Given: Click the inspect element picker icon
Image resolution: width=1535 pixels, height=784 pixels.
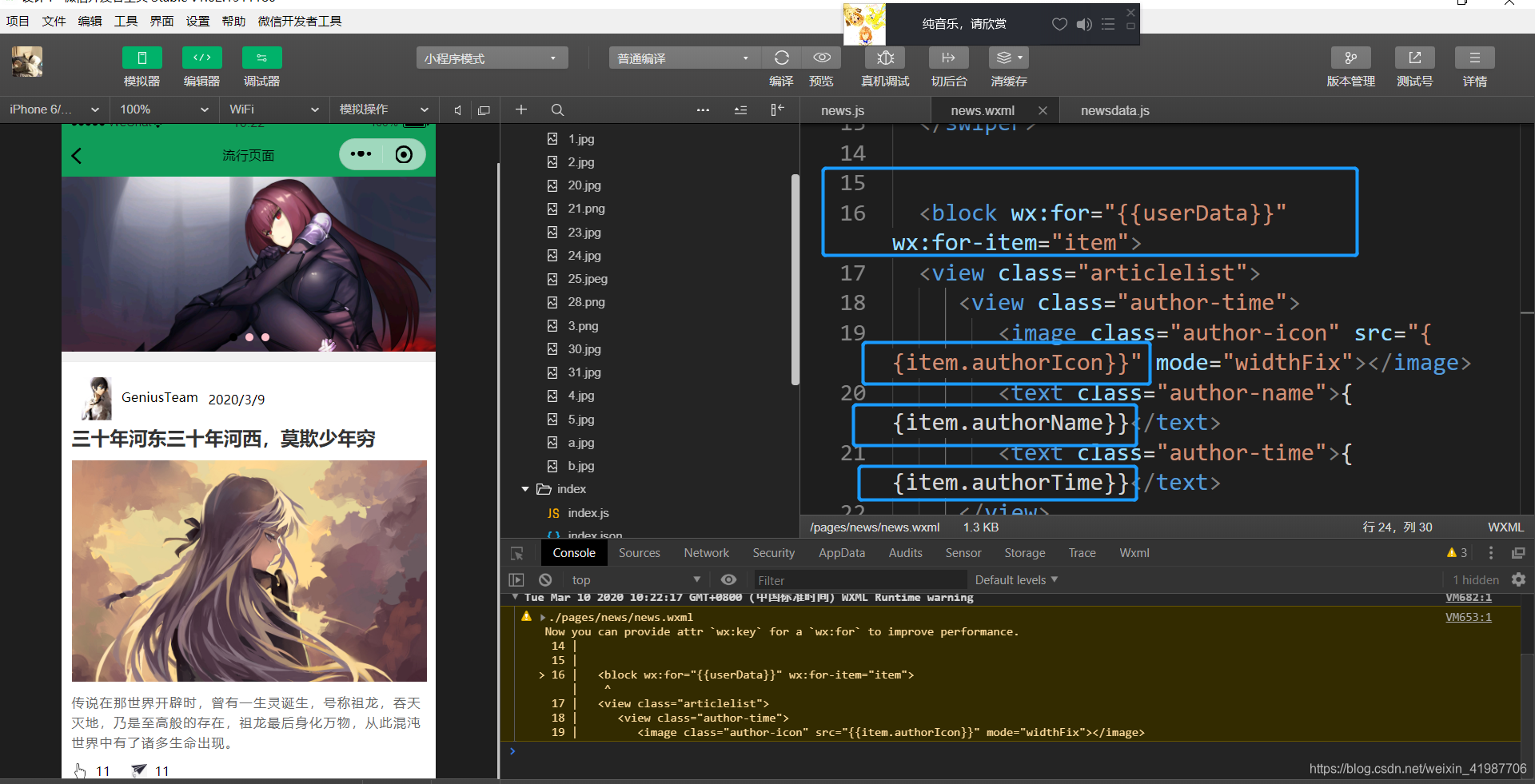Looking at the screenshot, I should 517,553.
